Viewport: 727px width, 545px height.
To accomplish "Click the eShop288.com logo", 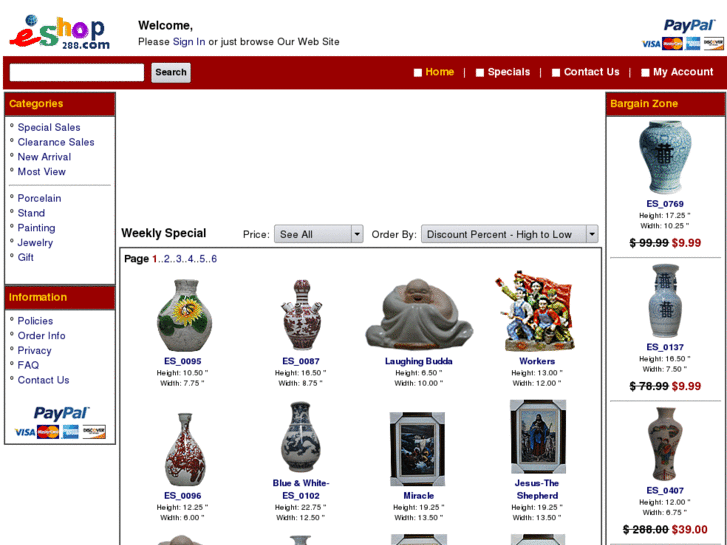I will (x=60, y=32).
